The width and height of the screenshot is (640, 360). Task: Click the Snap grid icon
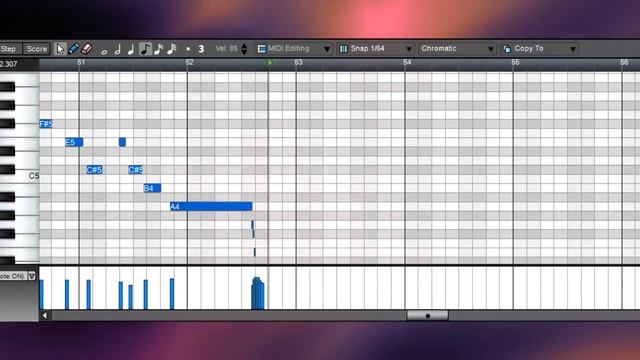coord(344,49)
